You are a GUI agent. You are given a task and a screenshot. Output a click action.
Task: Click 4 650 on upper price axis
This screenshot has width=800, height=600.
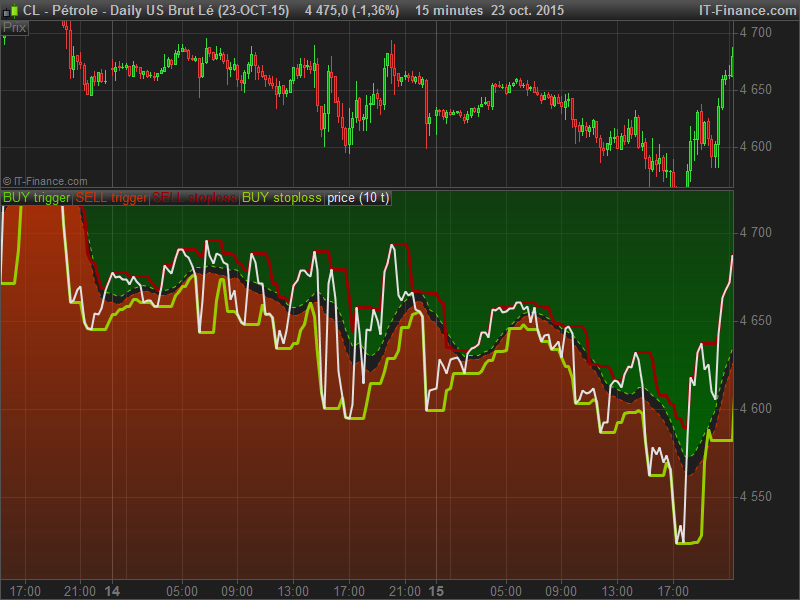pyautogui.click(x=756, y=90)
